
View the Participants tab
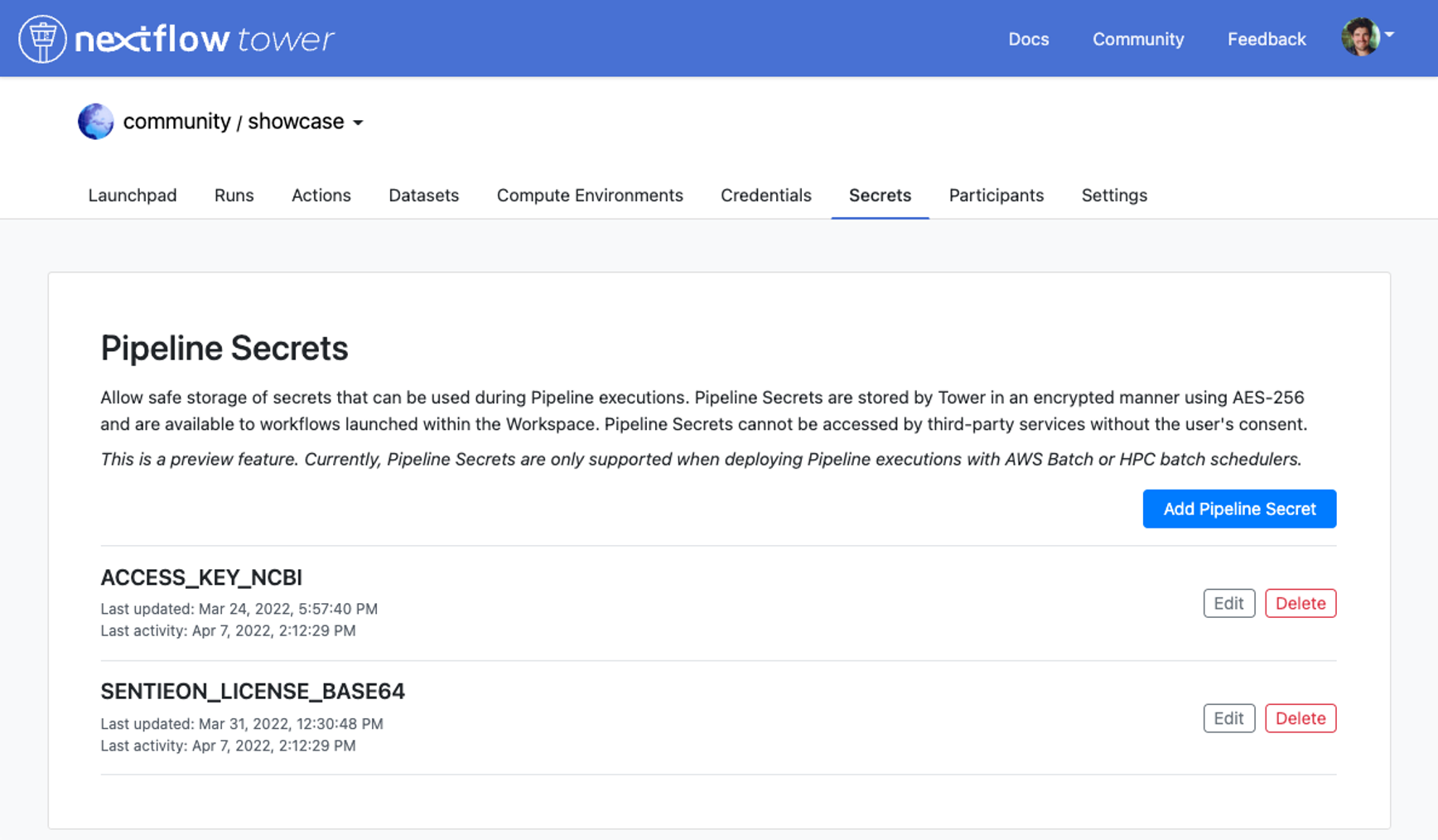(996, 196)
